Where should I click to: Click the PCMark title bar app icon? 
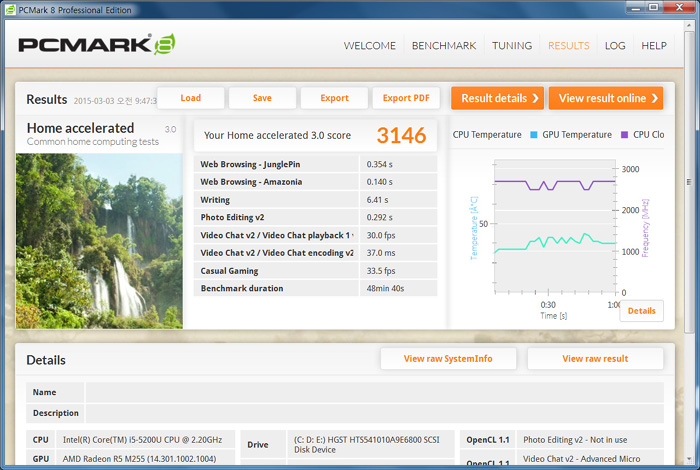click(10, 9)
